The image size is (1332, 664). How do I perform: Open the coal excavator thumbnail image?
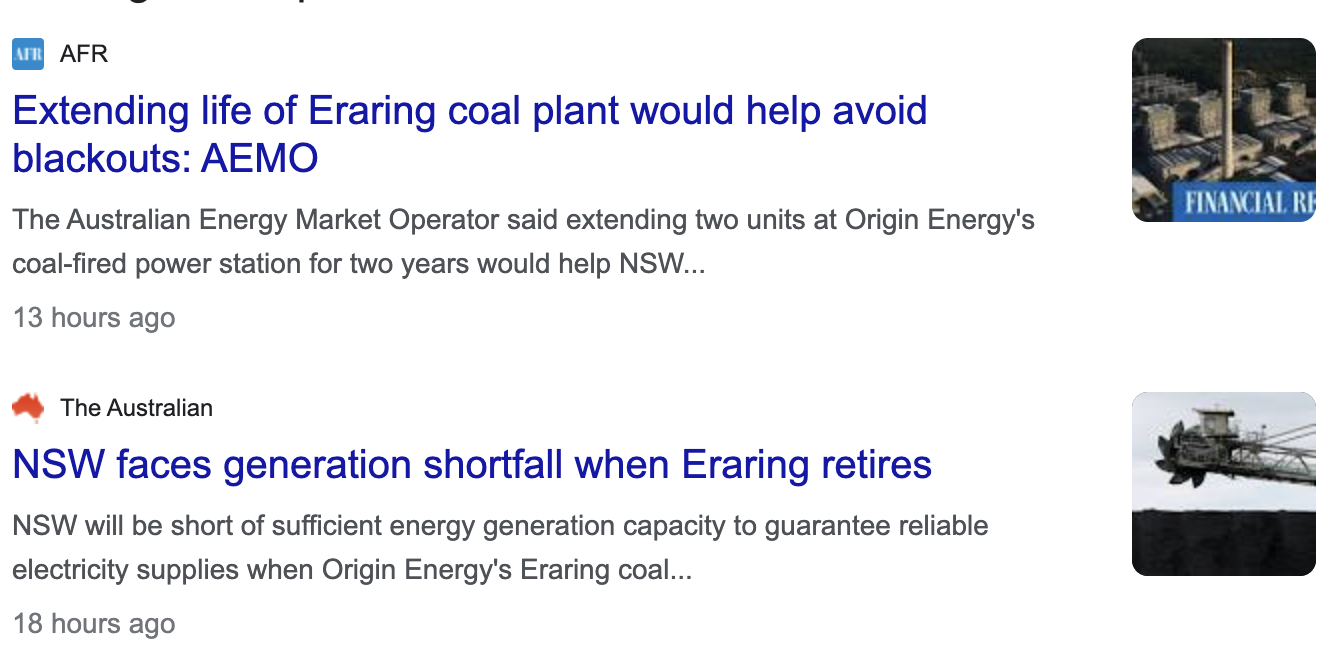pos(1223,484)
